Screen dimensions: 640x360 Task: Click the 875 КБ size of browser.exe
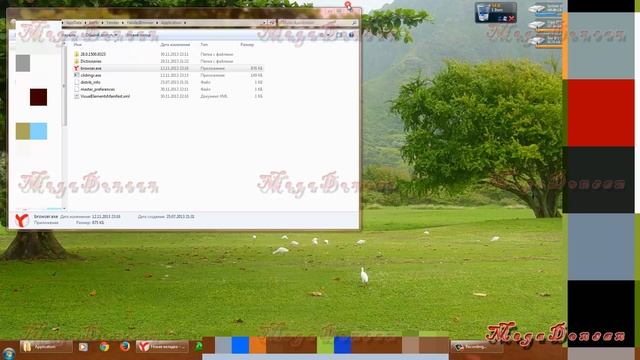256,68
